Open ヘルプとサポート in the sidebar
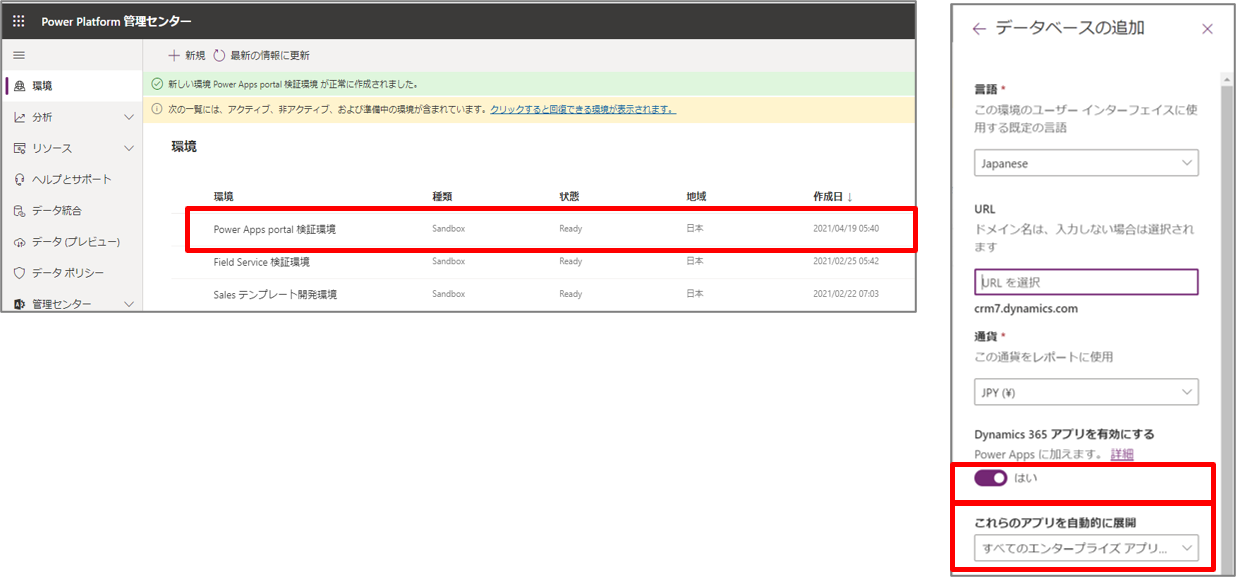This screenshot has width=1236, height=577. pos(71,179)
